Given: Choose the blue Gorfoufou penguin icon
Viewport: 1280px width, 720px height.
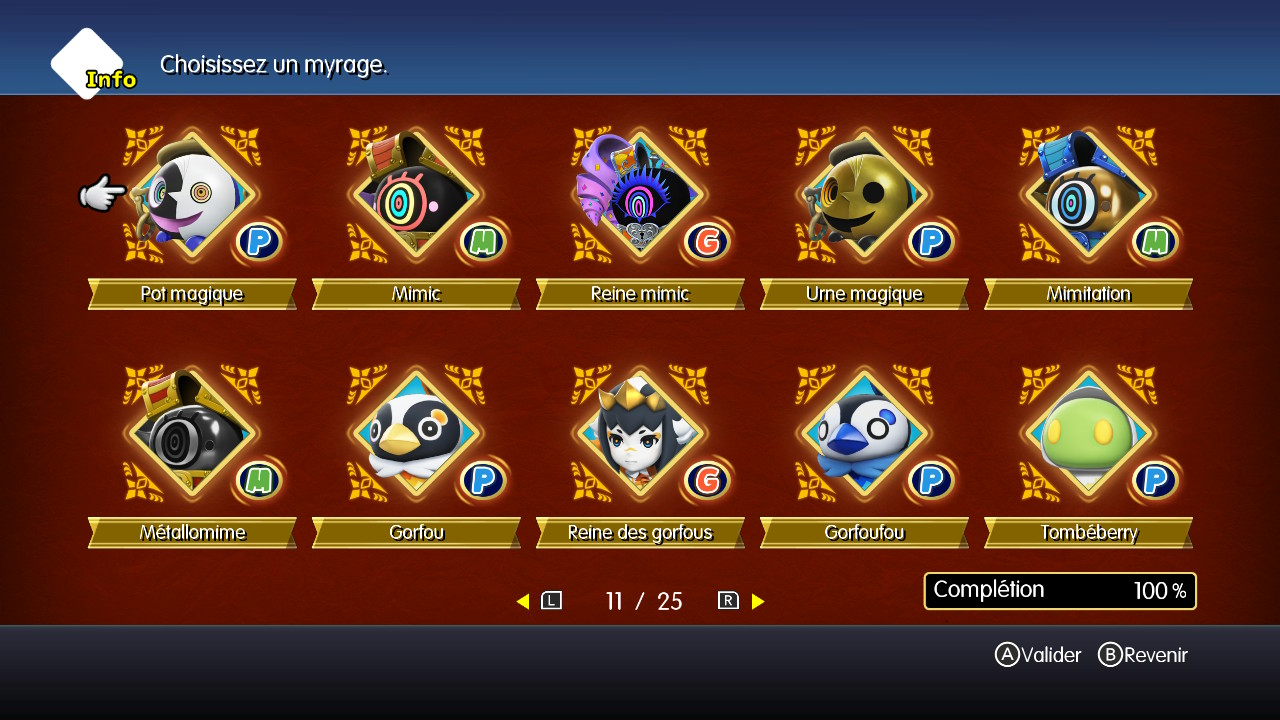Looking at the screenshot, I should coord(864,434).
